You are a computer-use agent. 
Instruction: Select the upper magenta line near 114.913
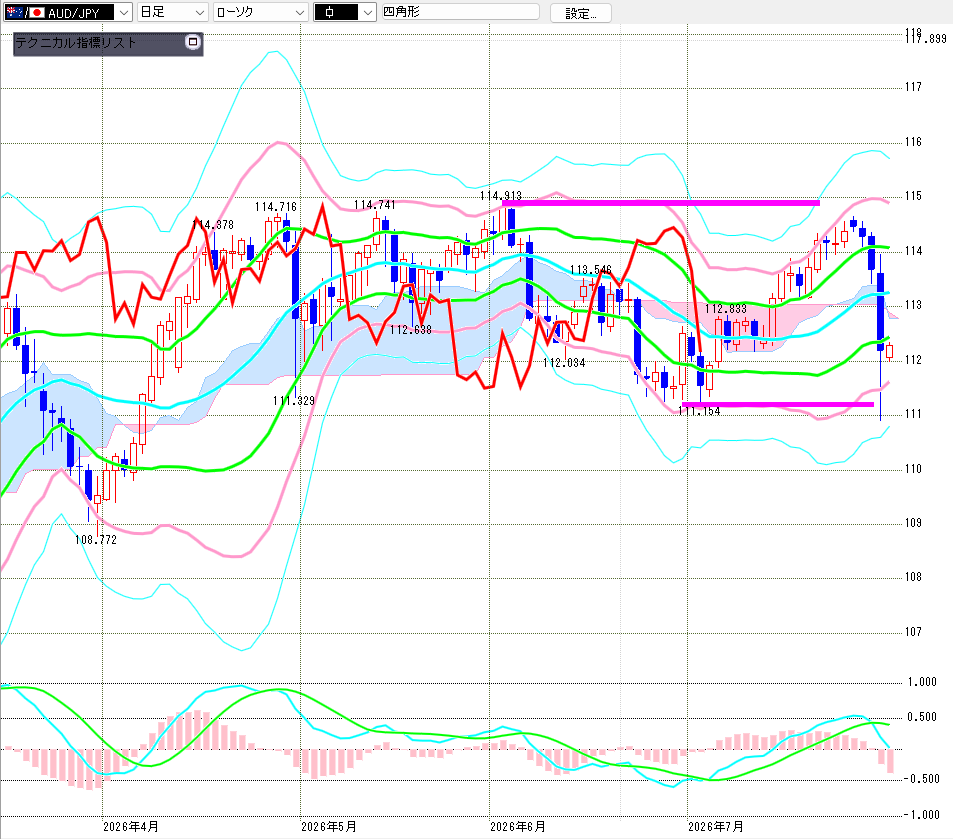tap(661, 202)
